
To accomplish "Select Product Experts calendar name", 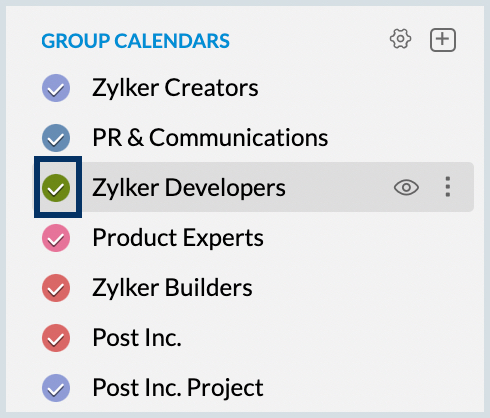I will pos(178,238).
